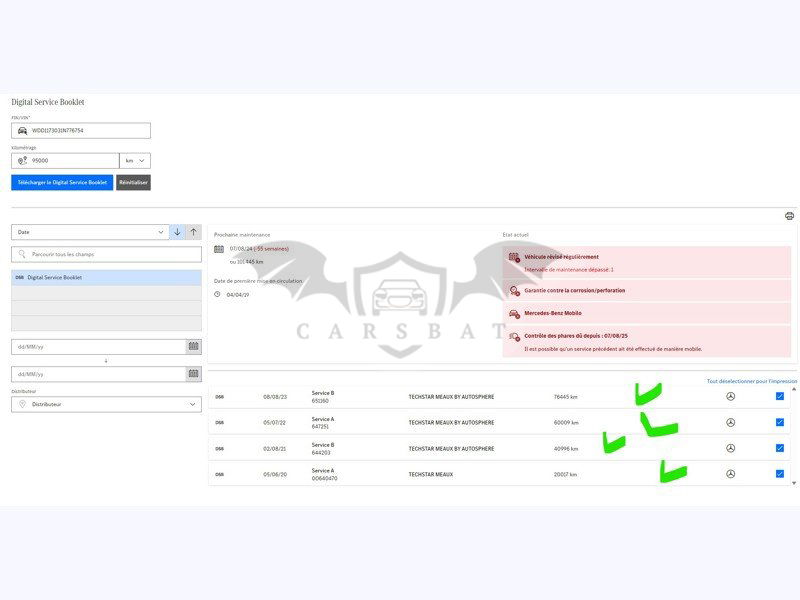Open the km unit dropdown

click(135, 160)
